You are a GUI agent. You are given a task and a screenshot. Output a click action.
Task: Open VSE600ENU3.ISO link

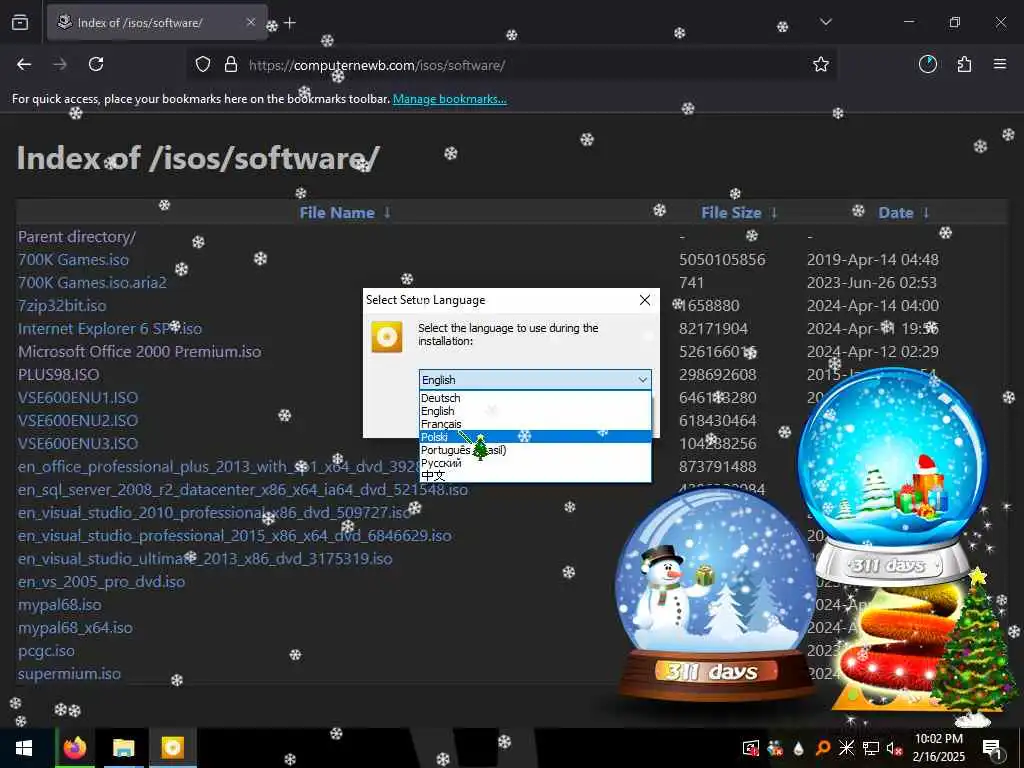(x=78, y=443)
